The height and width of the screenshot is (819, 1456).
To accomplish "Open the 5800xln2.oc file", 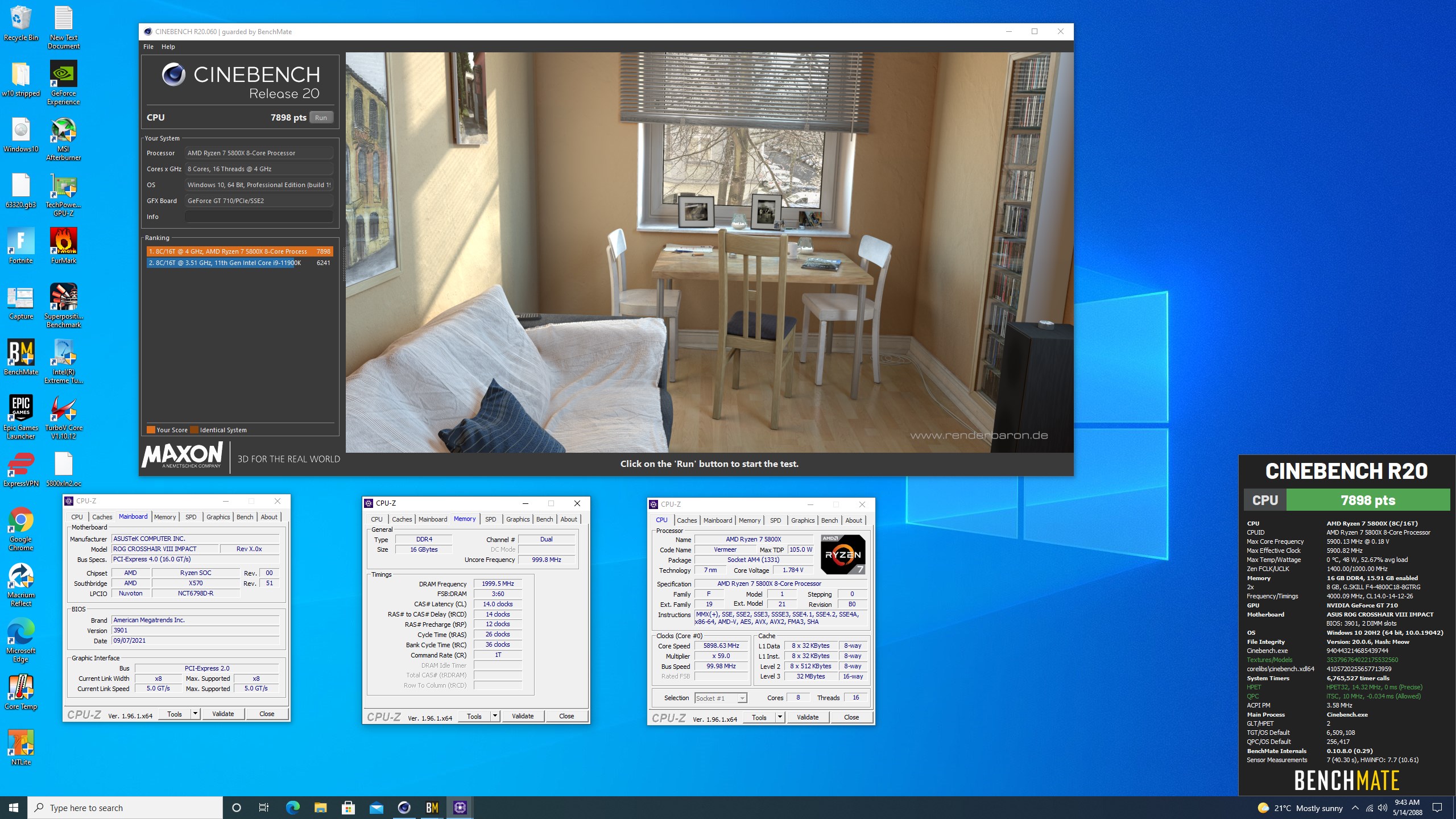I will pos(63,469).
